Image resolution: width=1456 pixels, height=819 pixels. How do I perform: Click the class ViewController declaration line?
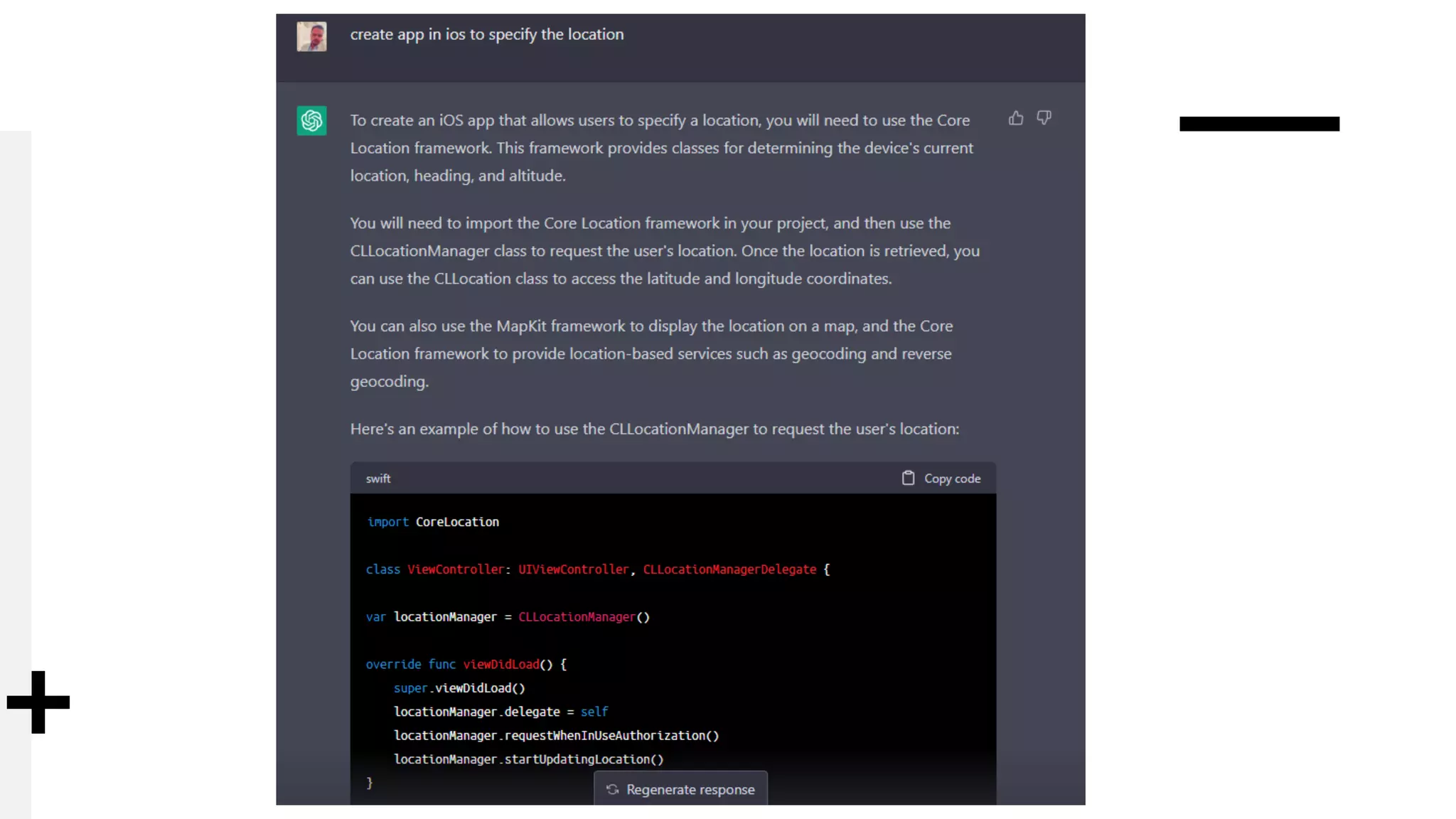[x=597, y=569]
